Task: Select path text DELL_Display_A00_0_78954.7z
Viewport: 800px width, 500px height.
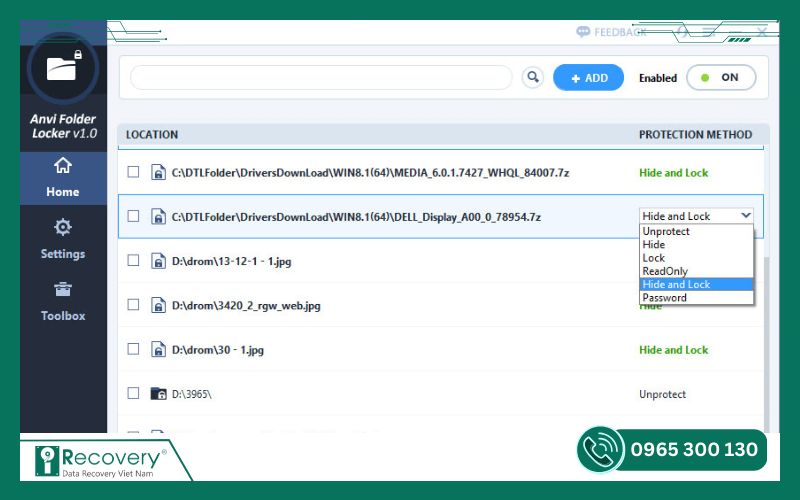Action: pos(356,217)
